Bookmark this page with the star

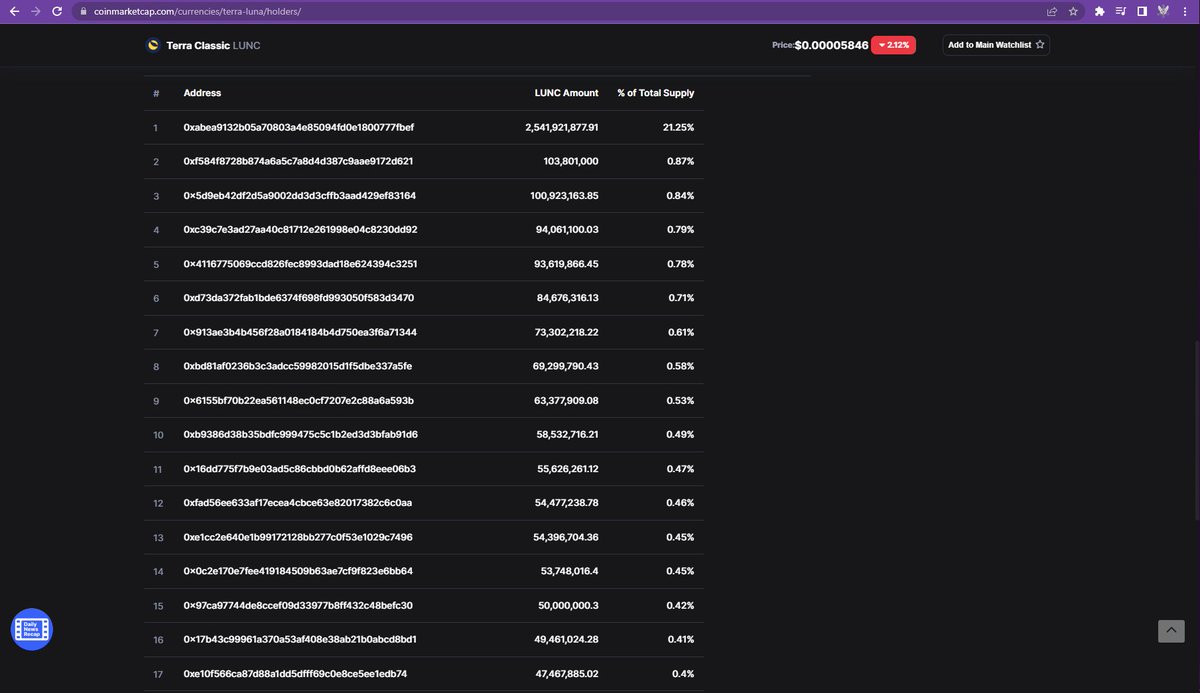[1073, 11]
